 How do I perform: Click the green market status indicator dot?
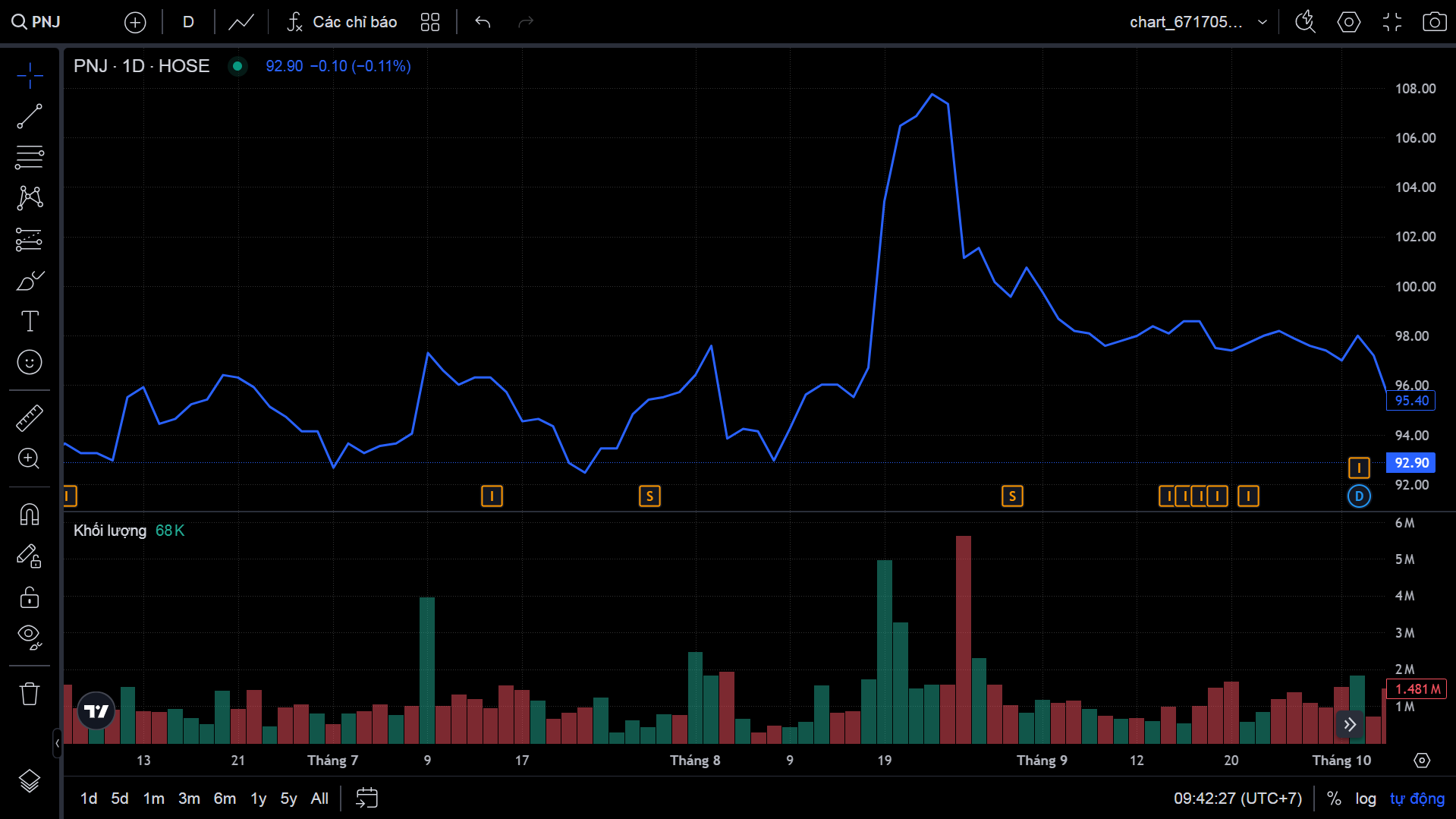coord(237,66)
